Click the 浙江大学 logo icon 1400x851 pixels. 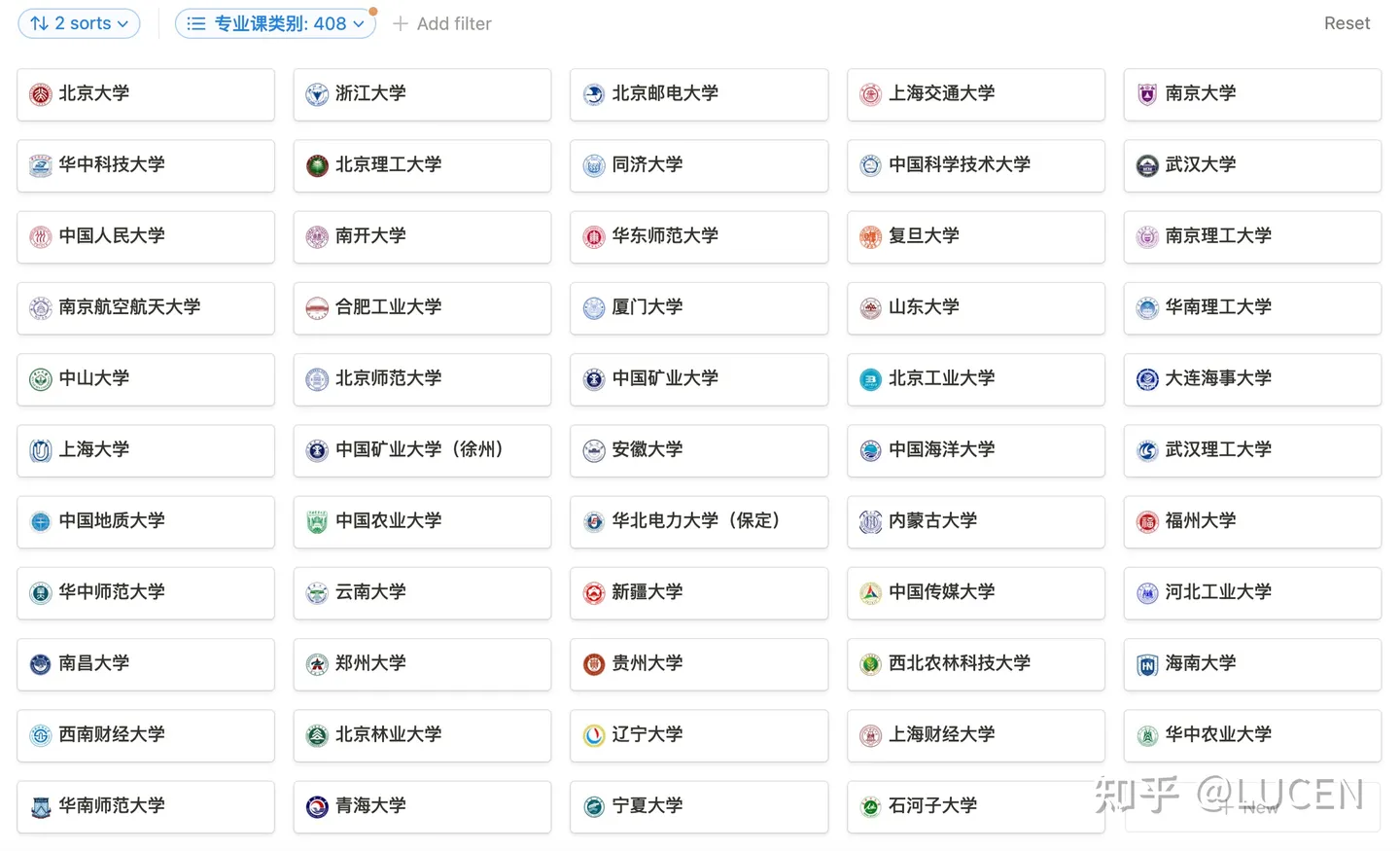(317, 94)
